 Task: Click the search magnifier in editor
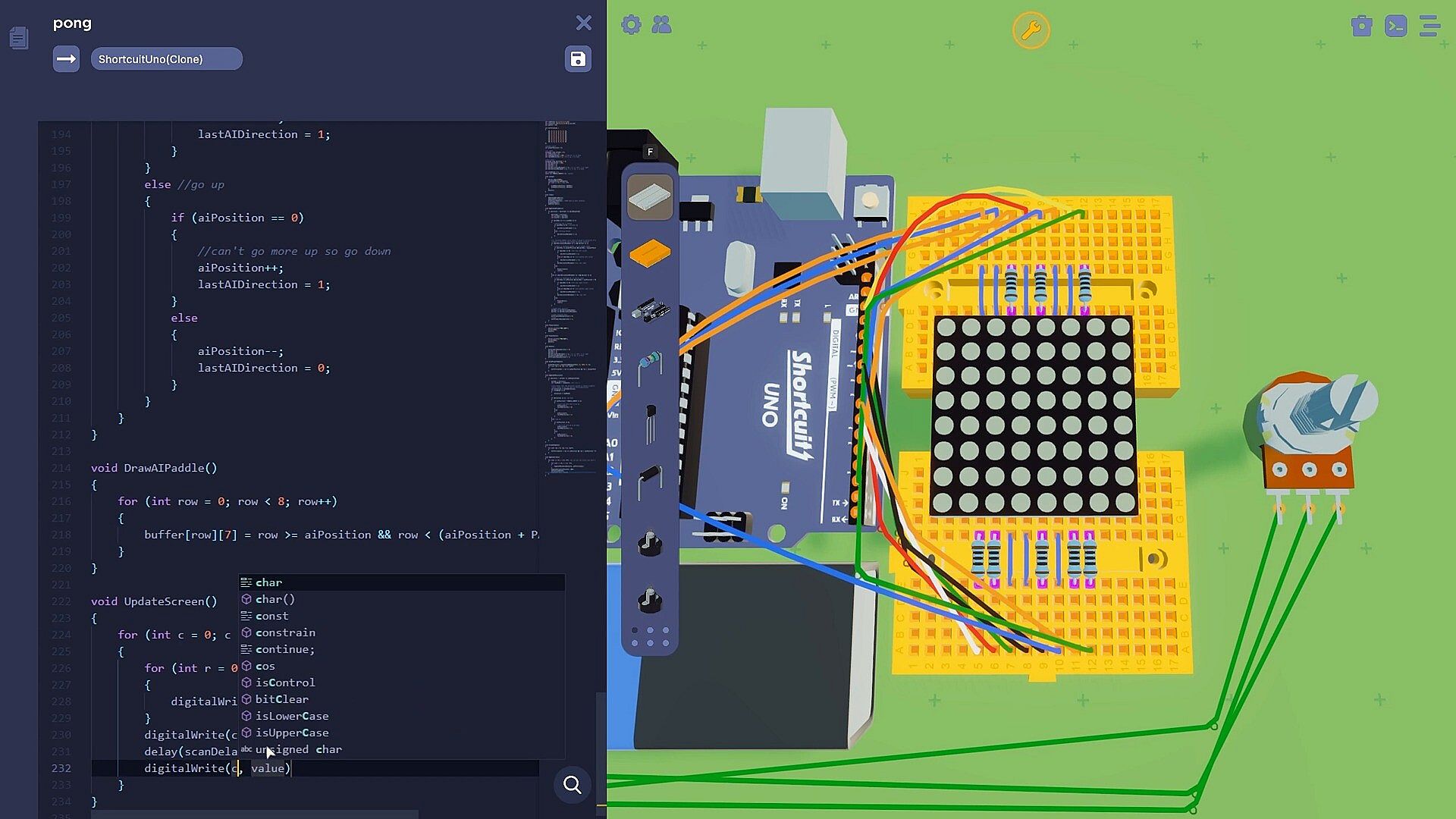[x=573, y=785]
